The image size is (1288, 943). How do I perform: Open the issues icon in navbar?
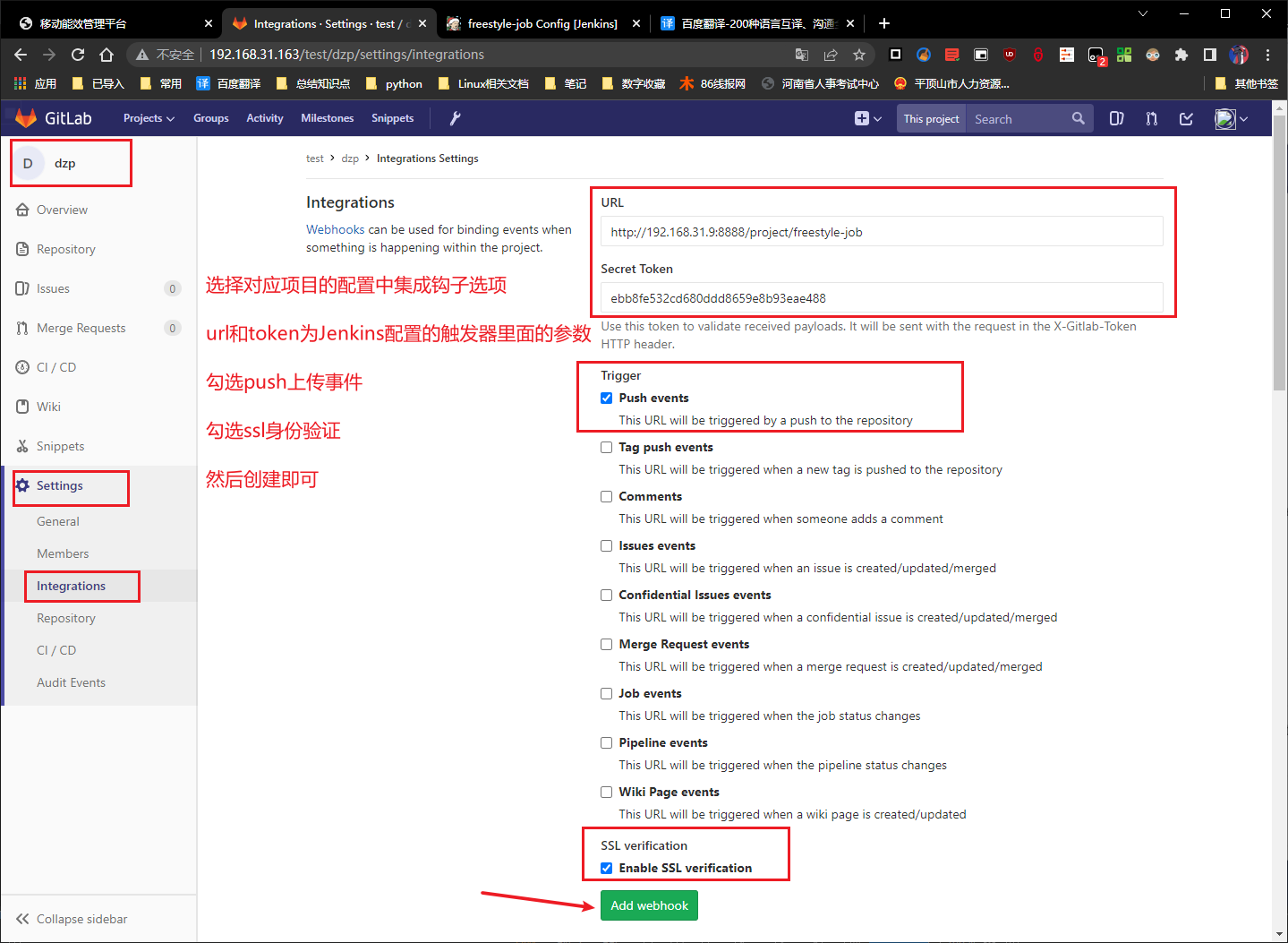1116,118
